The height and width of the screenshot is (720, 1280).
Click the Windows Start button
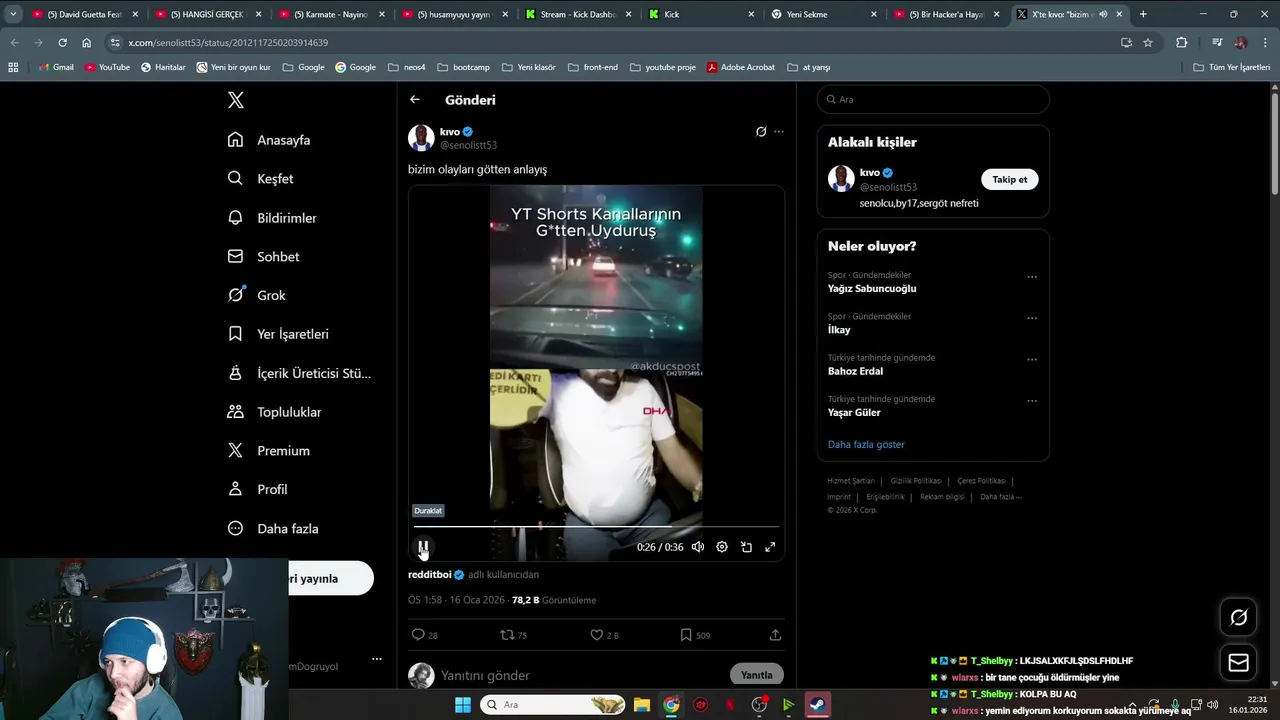pyautogui.click(x=463, y=705)
